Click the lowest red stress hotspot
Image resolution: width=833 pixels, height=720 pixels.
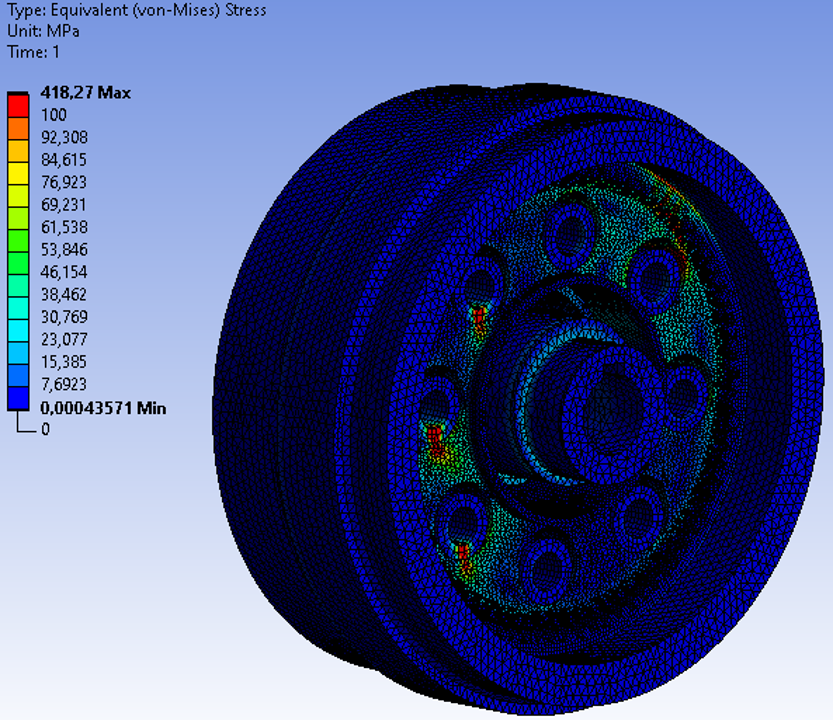click(464, 555)
